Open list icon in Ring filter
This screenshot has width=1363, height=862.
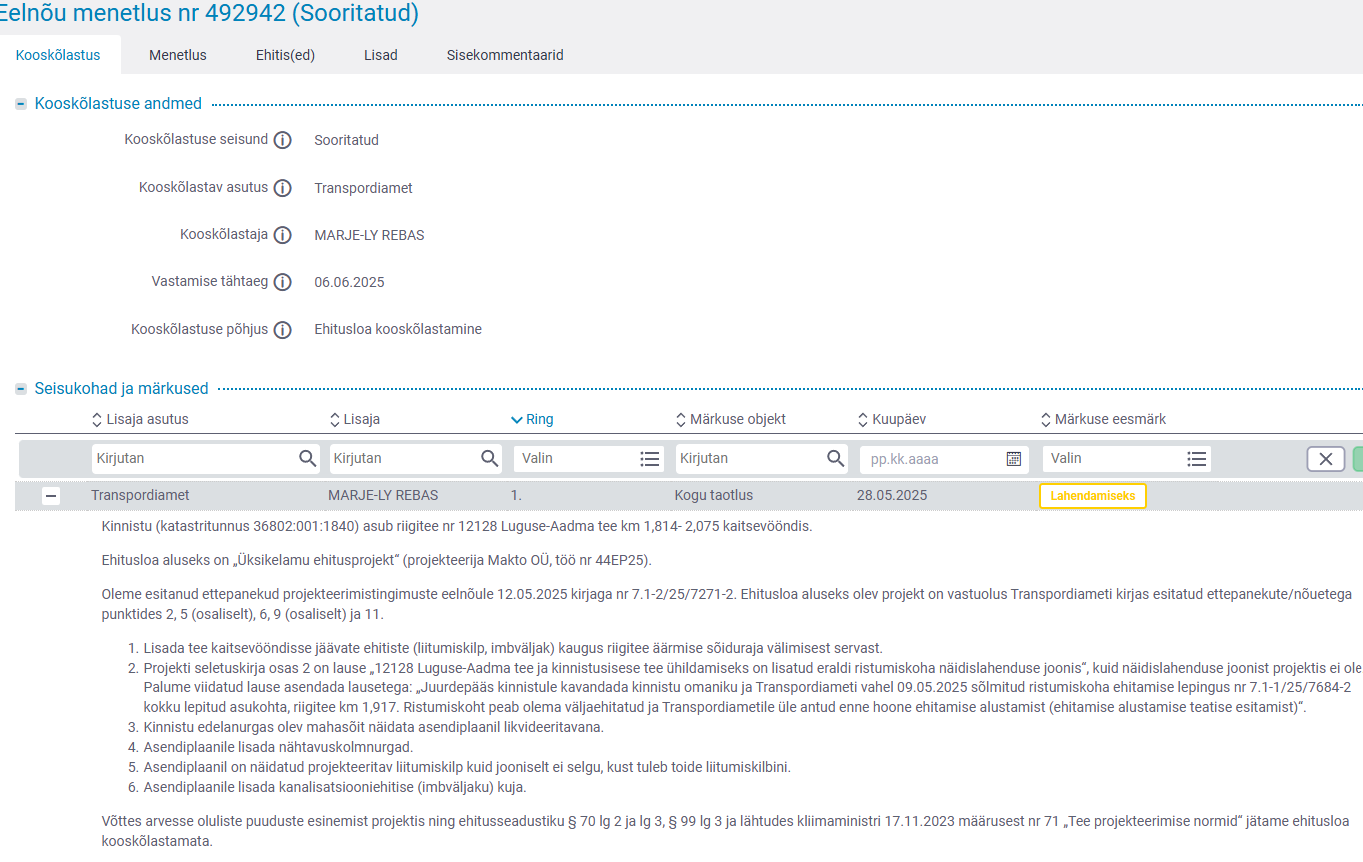click(650, 458)
